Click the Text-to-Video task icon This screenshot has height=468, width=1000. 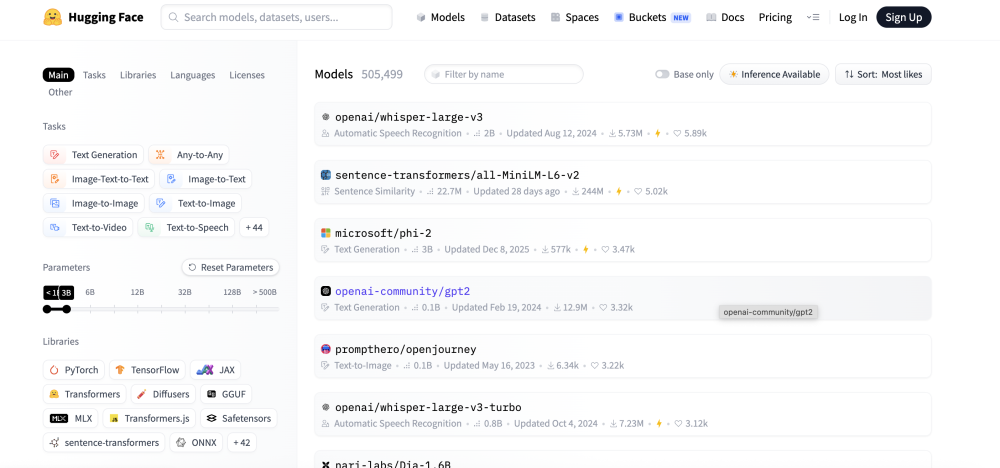[x=55, y=227]
